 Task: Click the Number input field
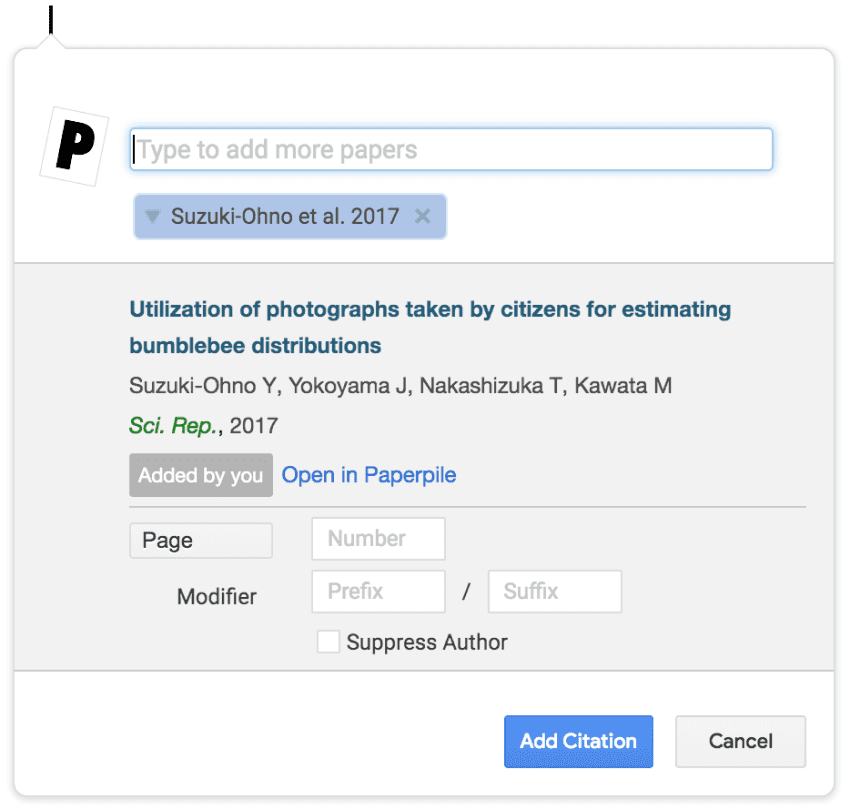pos(378,539)
